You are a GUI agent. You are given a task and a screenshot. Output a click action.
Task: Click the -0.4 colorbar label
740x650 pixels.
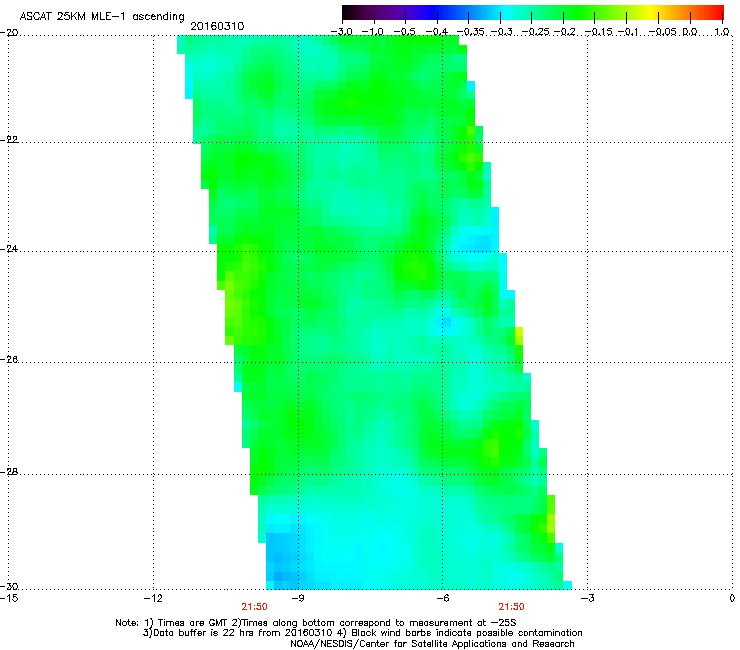437,32
